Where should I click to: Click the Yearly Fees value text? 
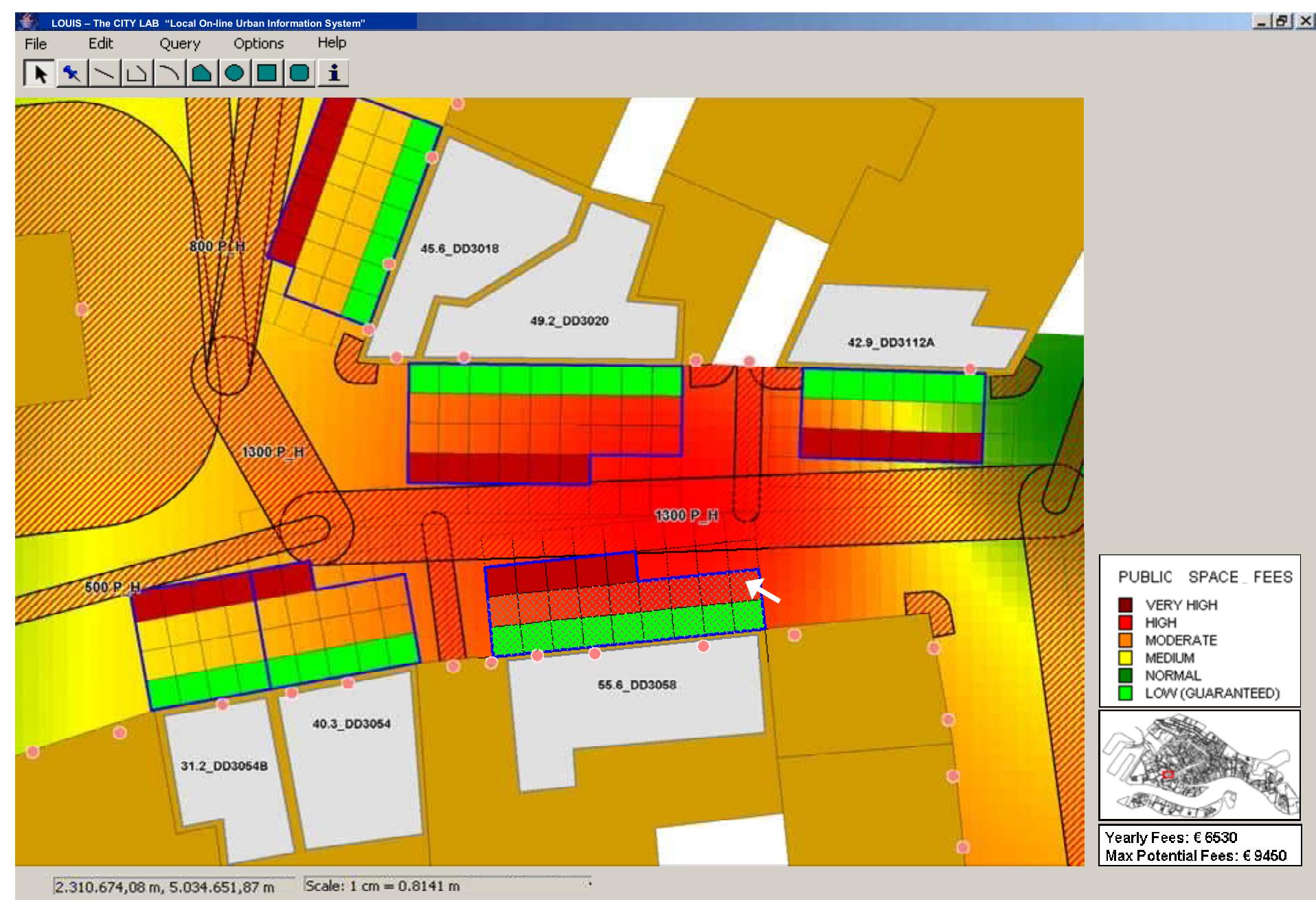[x=1171, y=837]
